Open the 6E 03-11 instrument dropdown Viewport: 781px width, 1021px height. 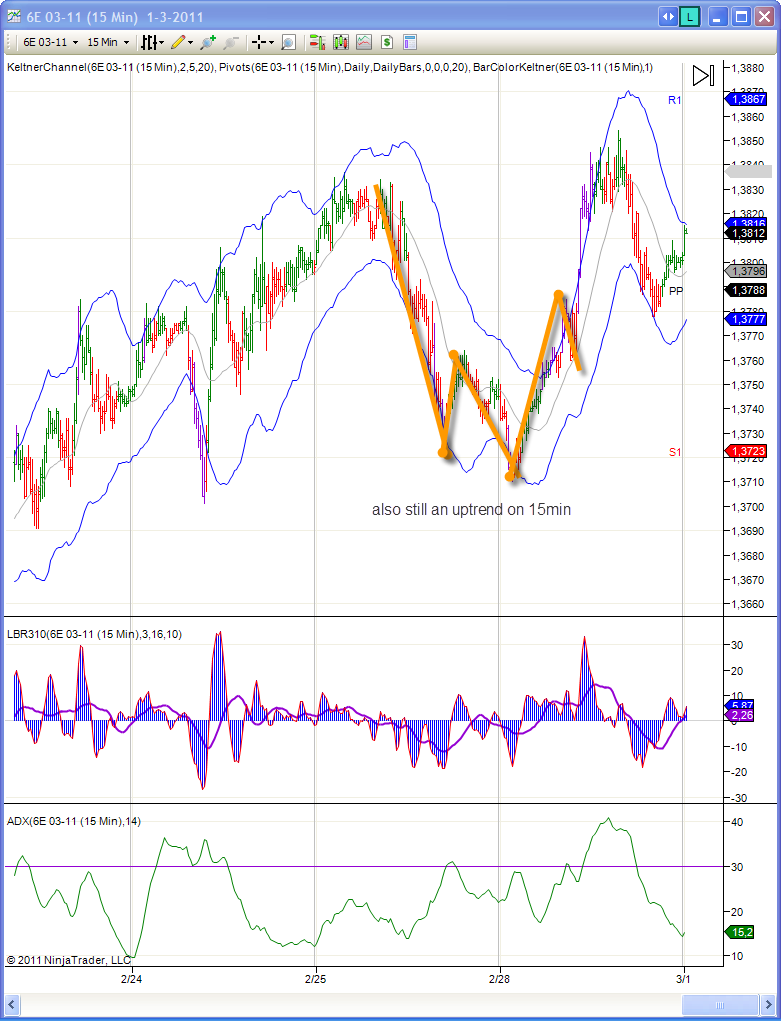(x=50, y=42)
